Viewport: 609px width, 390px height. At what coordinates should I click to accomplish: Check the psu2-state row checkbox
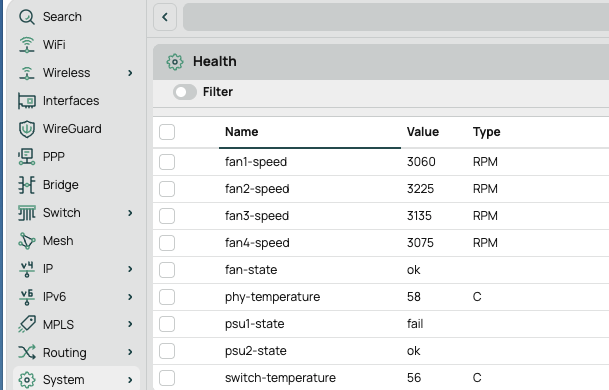point(167,351)
